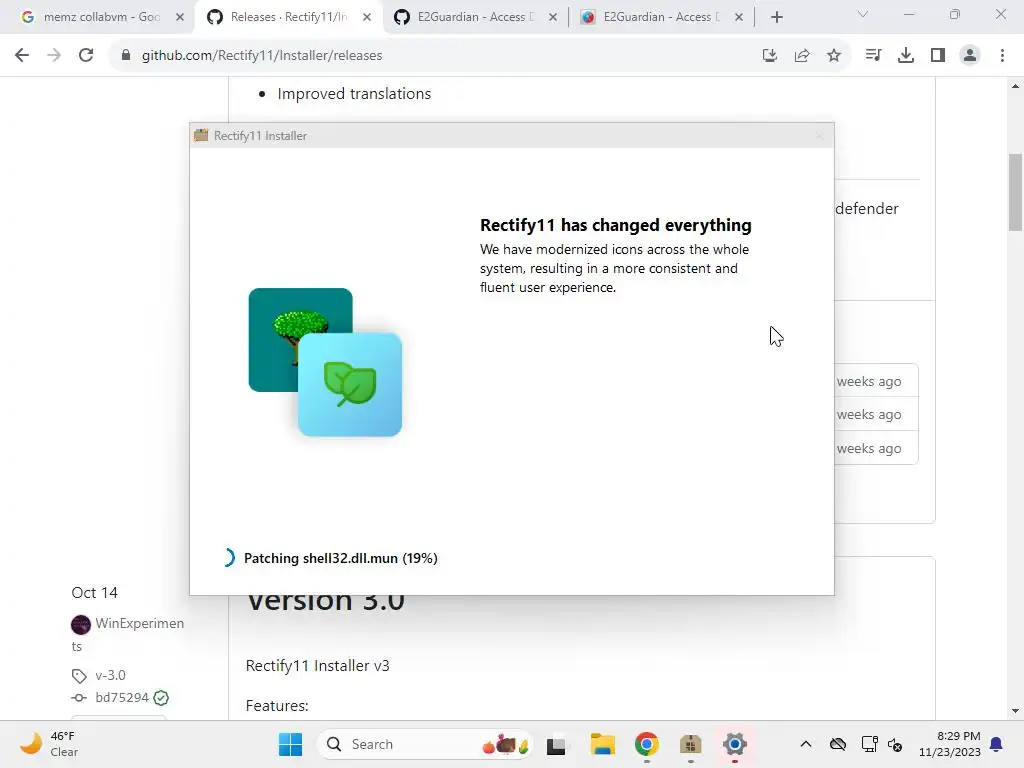This screenshot has height=768, width=1024.
Task: Click the Patching shell32.dll.mun progress text
Action: click(340, 558)
